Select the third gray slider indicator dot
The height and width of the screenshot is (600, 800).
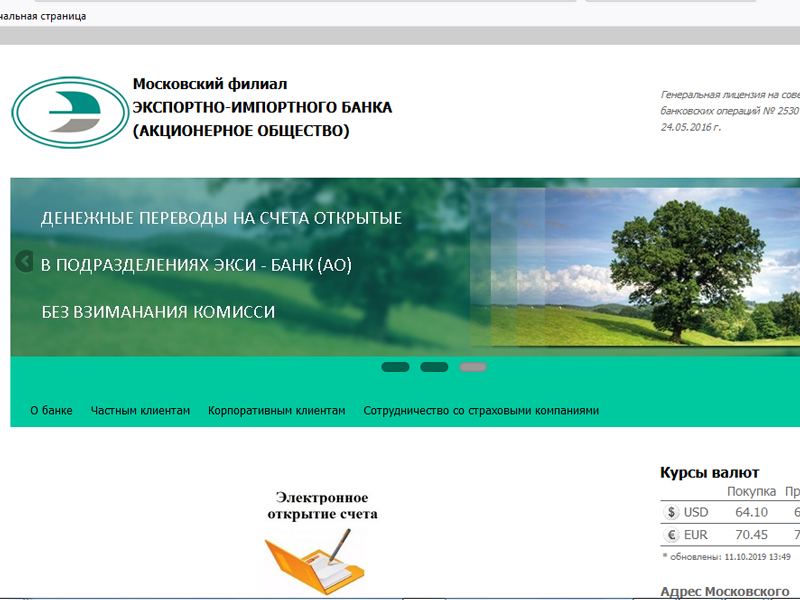click(x=473, y=367)
